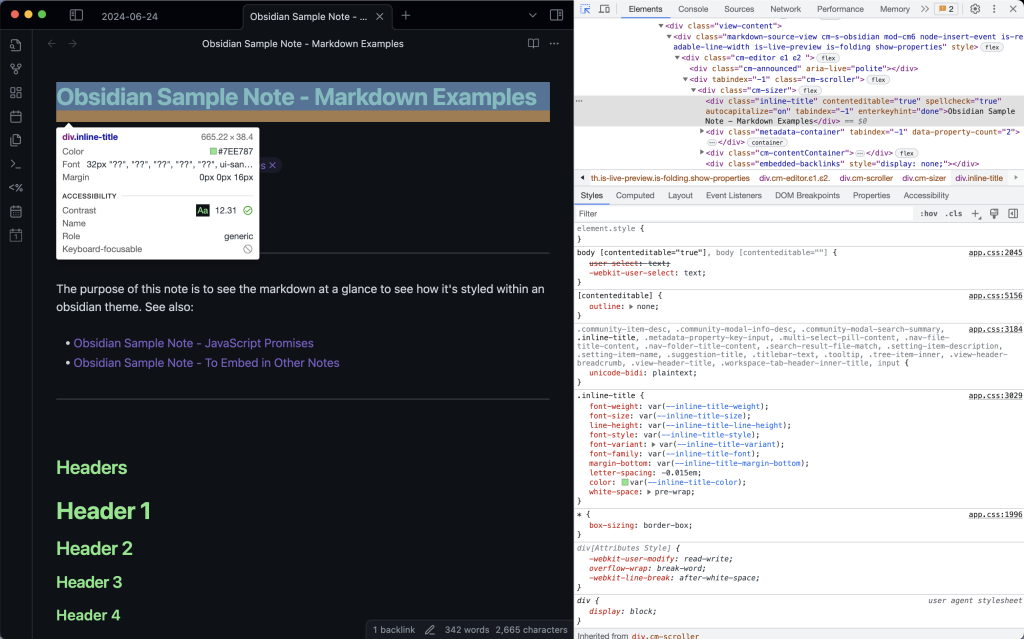
Task: Open graph view from the ribbon
Action: pos(16,69)
